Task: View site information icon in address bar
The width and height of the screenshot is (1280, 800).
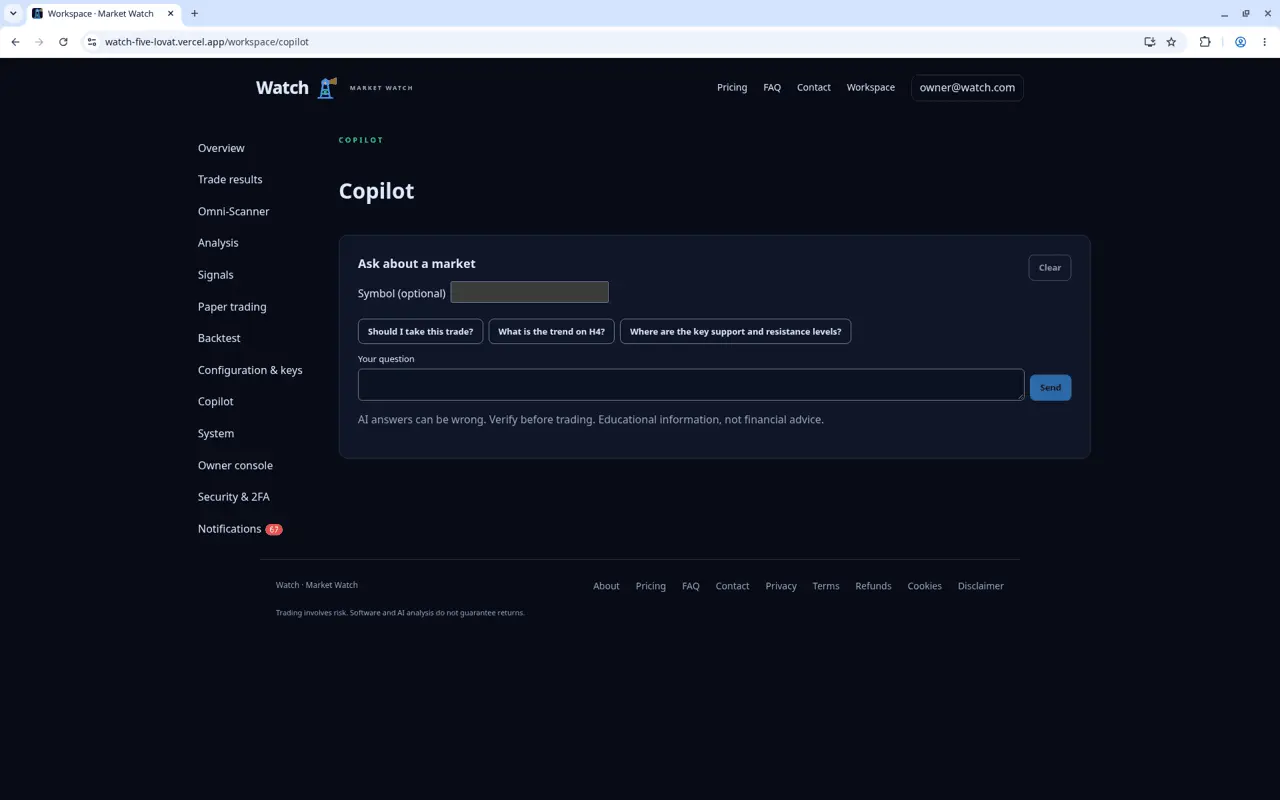Action: pos(91,42)
